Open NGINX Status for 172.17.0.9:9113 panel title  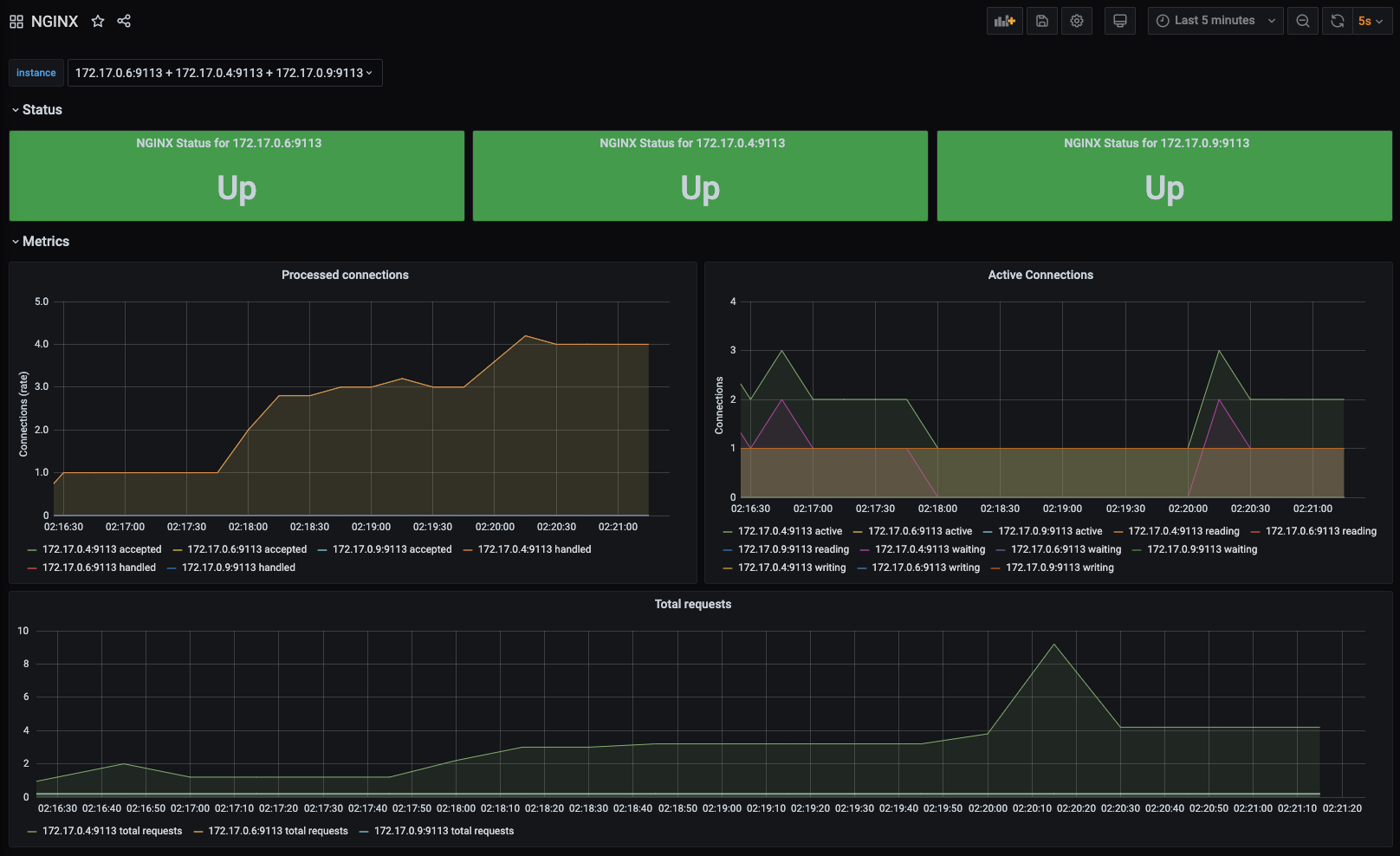point(1157,143)
